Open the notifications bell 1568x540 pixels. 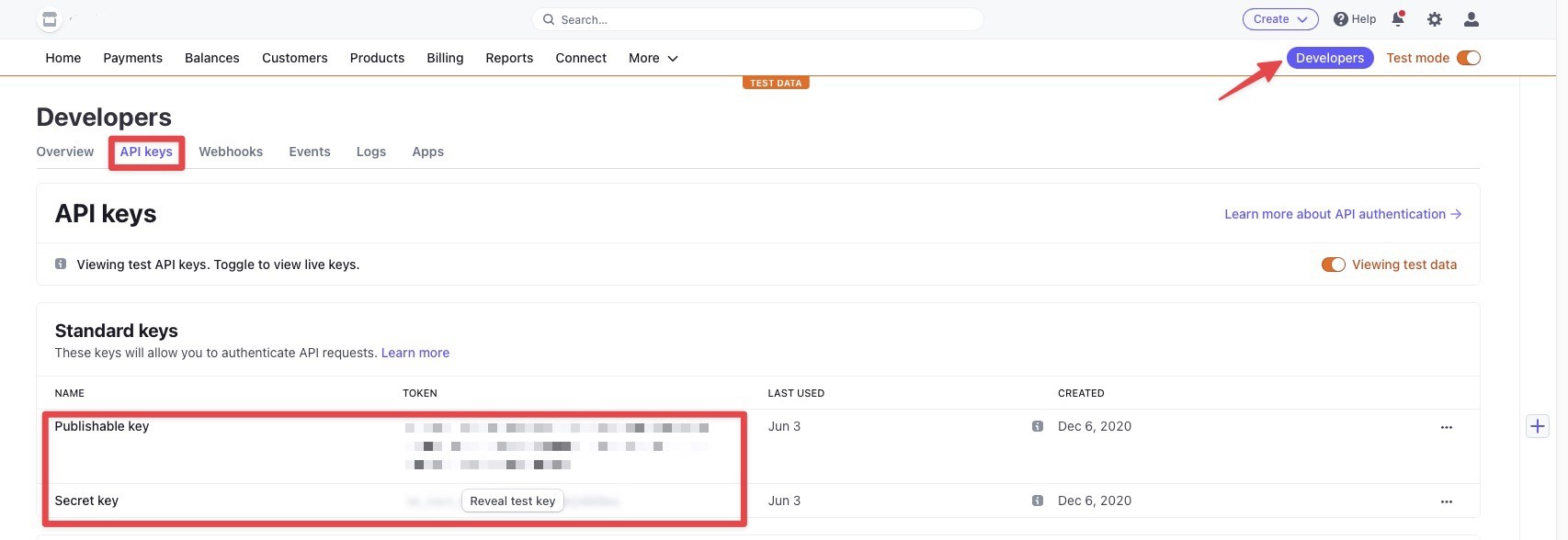[1398, 19]
